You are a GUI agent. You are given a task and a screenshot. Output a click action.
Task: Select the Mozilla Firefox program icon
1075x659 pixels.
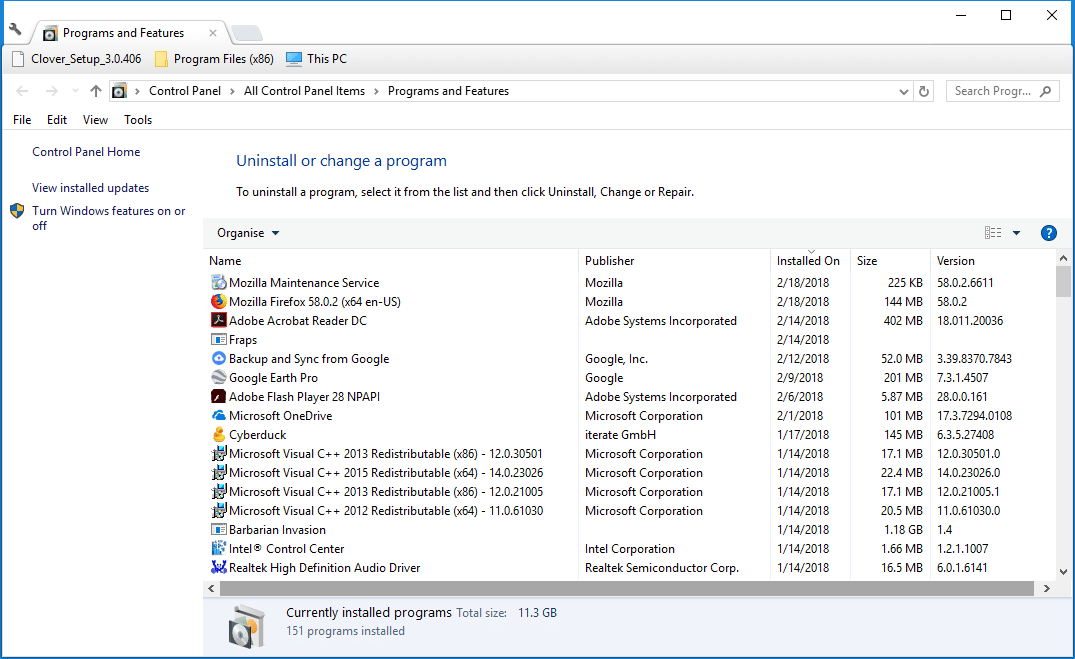219,302
